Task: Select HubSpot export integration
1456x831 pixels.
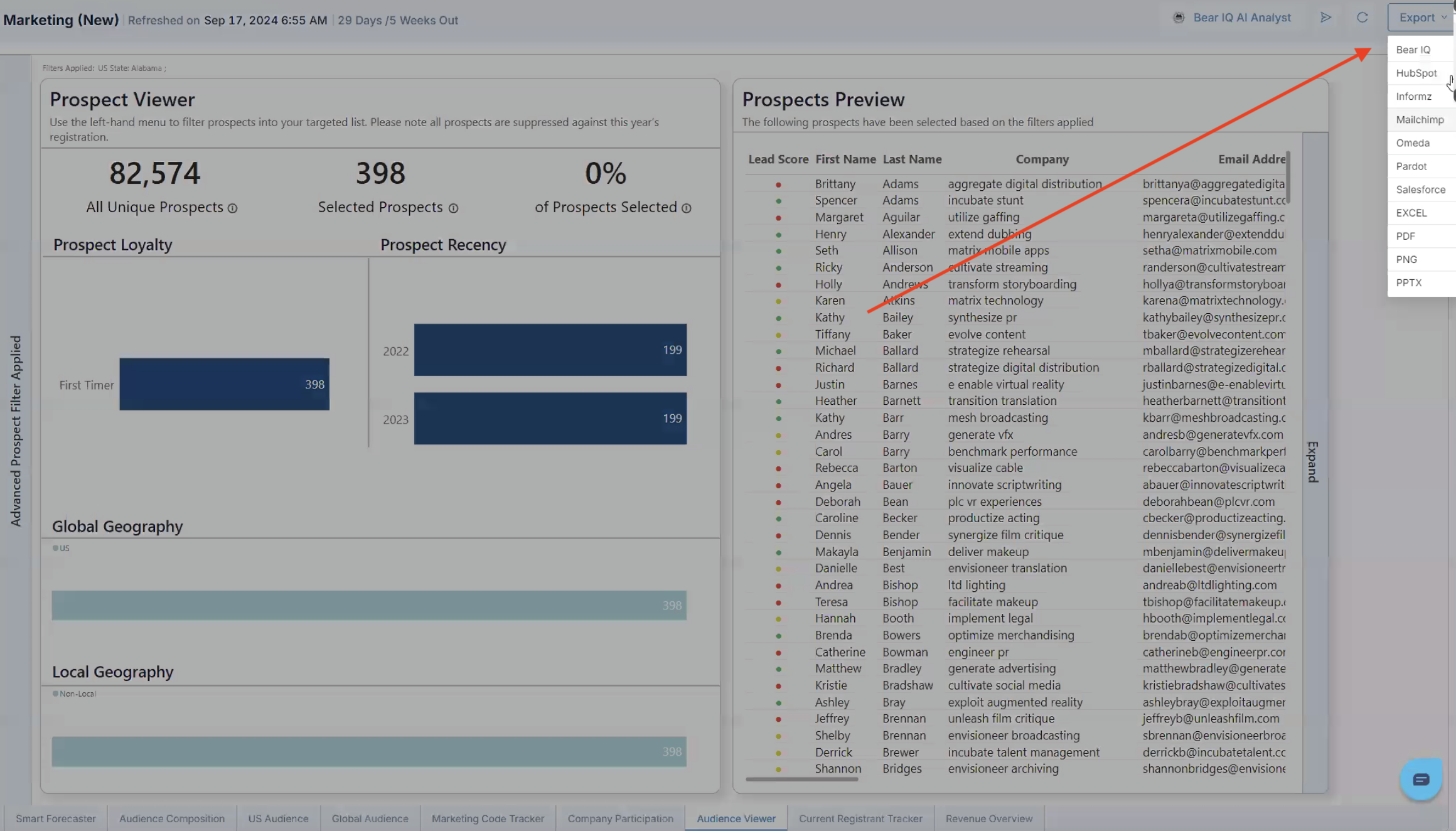Action: [1418, 72]
